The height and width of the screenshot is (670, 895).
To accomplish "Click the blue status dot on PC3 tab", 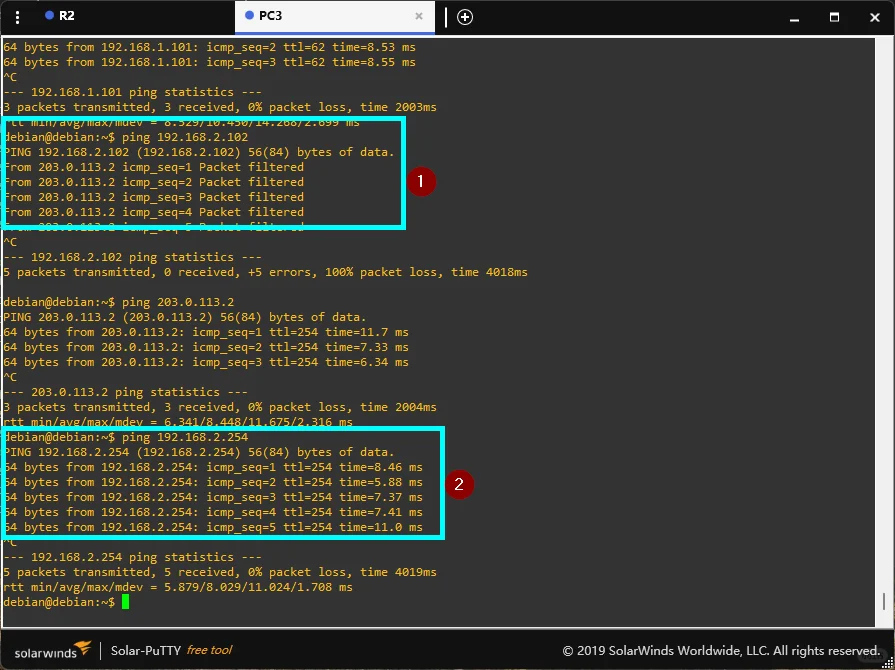I will click(249, 15).
